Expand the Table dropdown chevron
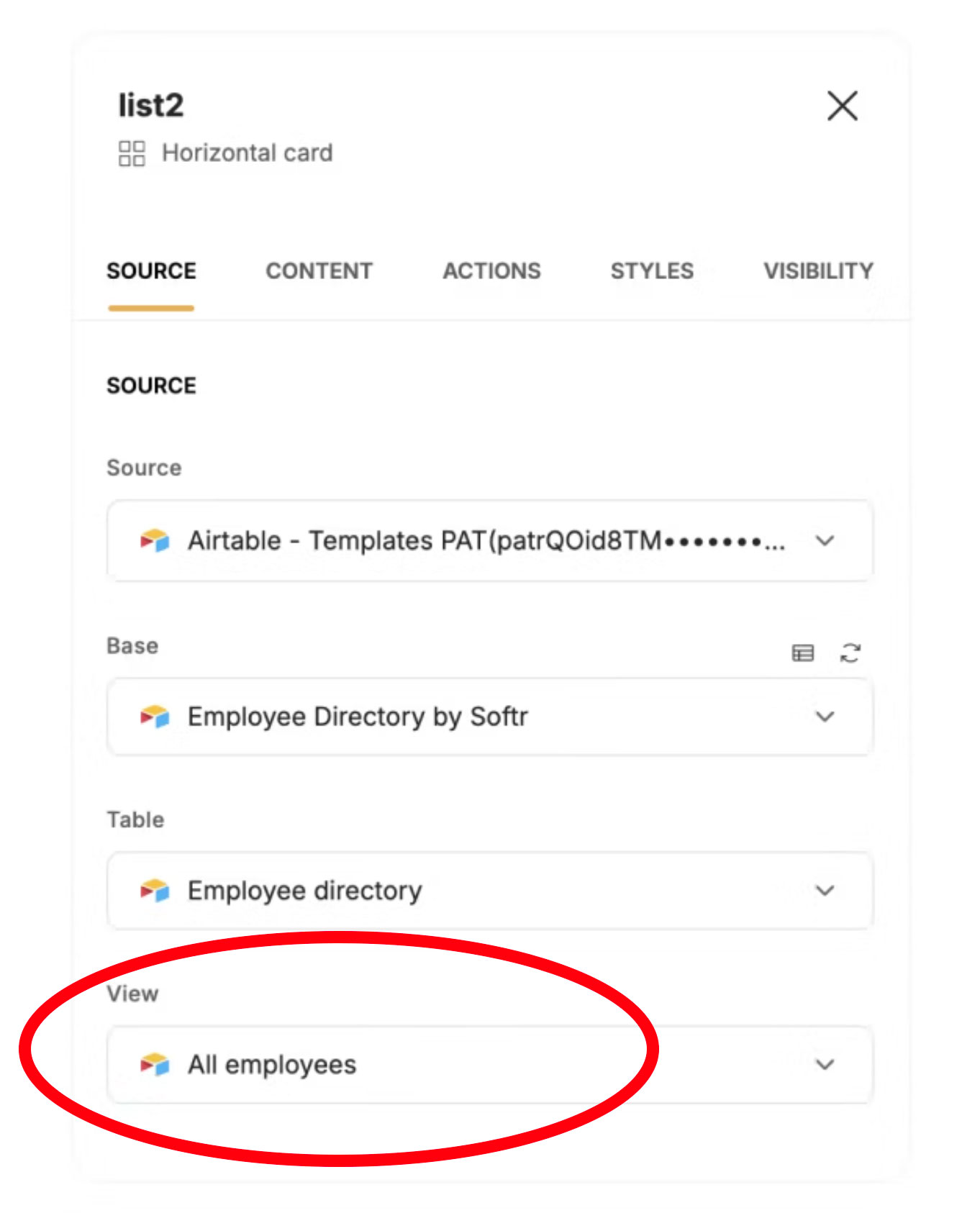Viewport: 980px width, 1213px height. tap(825, 891)
